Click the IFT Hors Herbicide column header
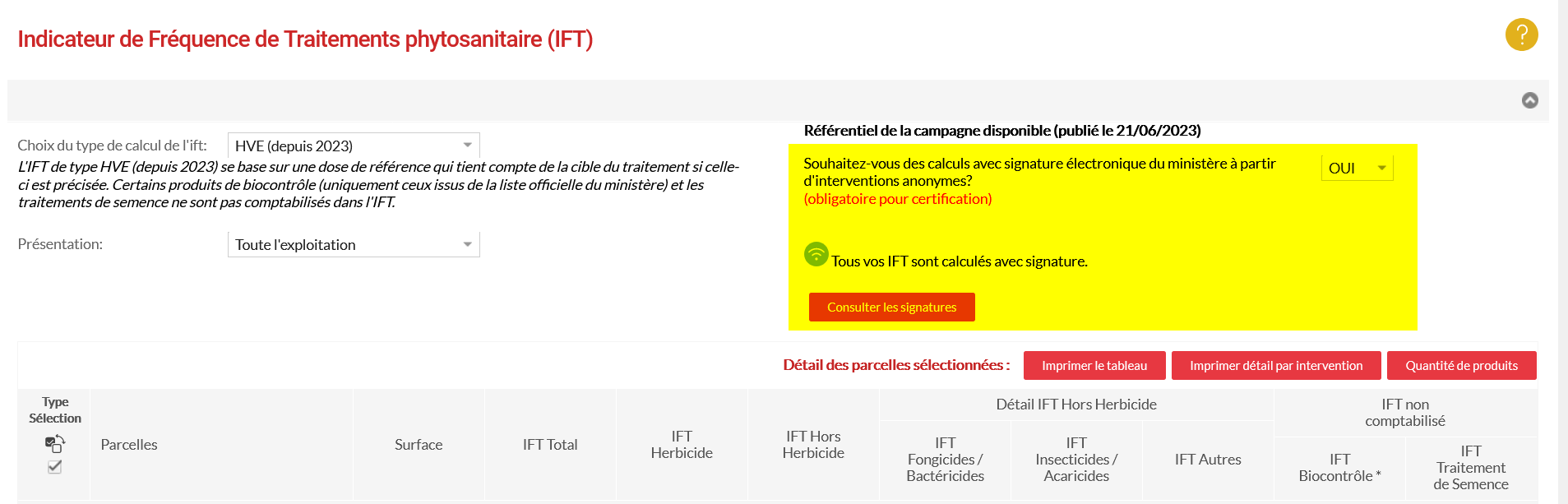The width and height of the screenshot is (1568, 504). pyautogui.click(x=813, y=445)
